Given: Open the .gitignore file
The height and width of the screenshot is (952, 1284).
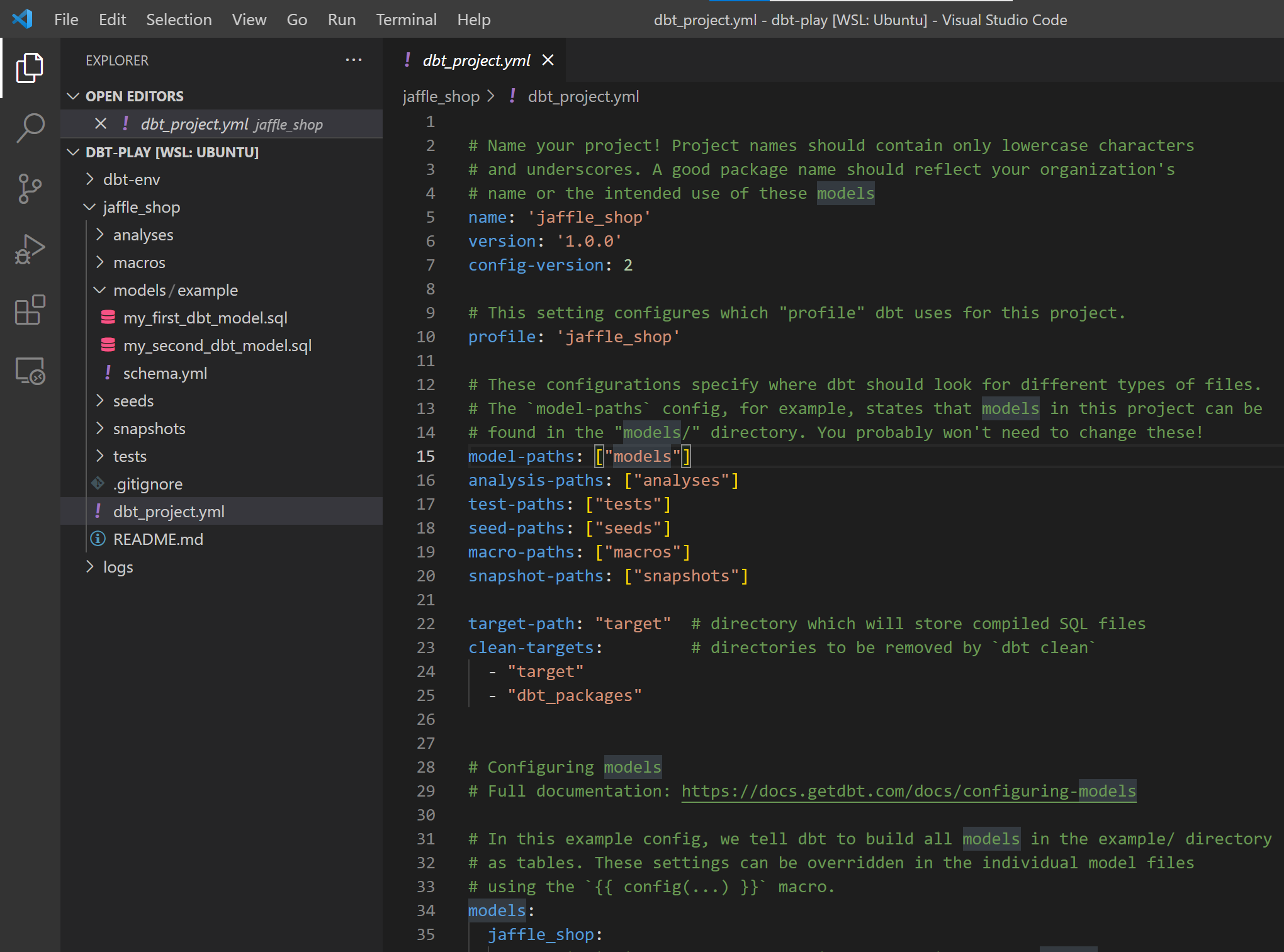Looking at the screenshot, I should 148,484.
